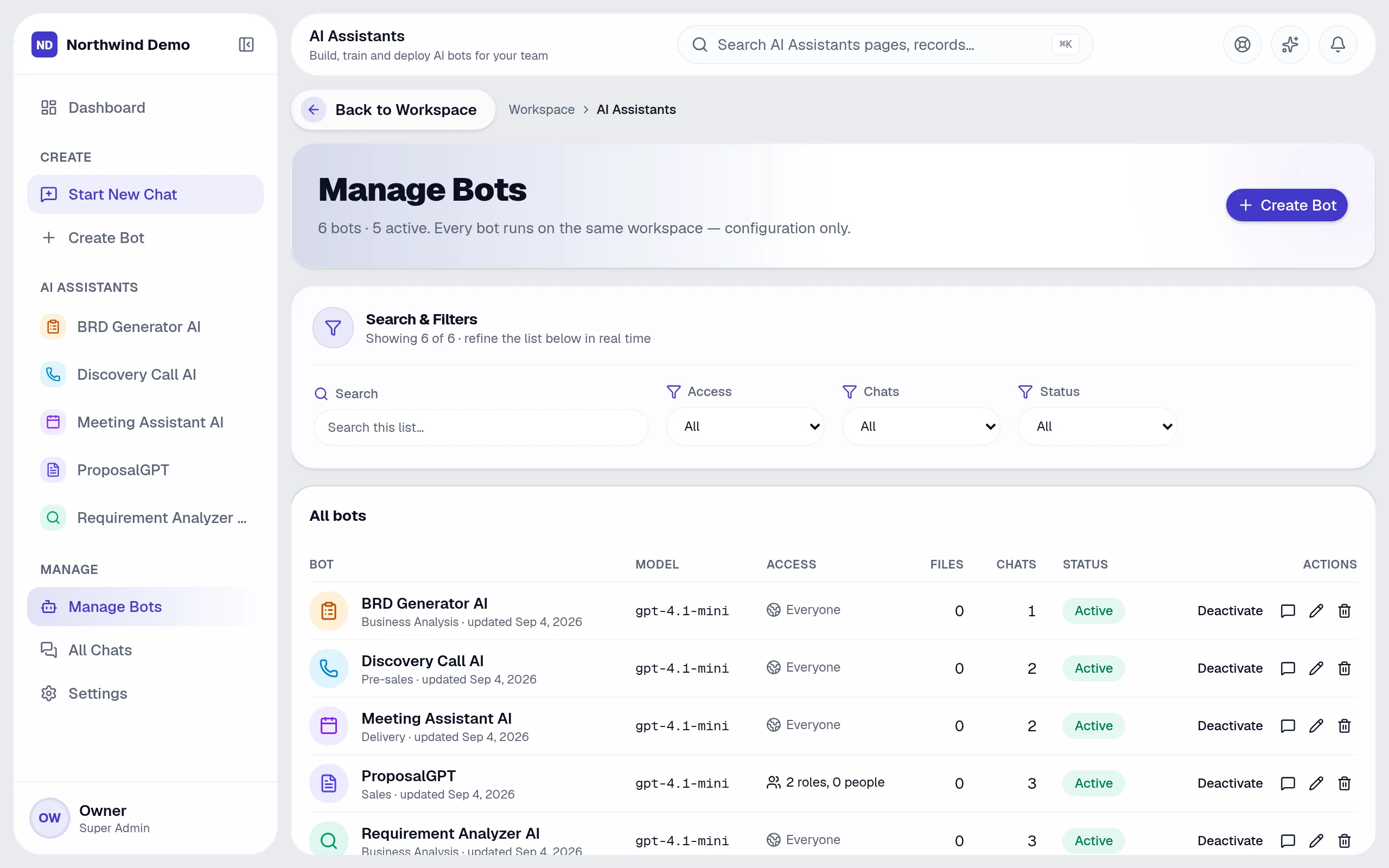
Task: Open Settings in the sidebar
Action: point(145,693)
